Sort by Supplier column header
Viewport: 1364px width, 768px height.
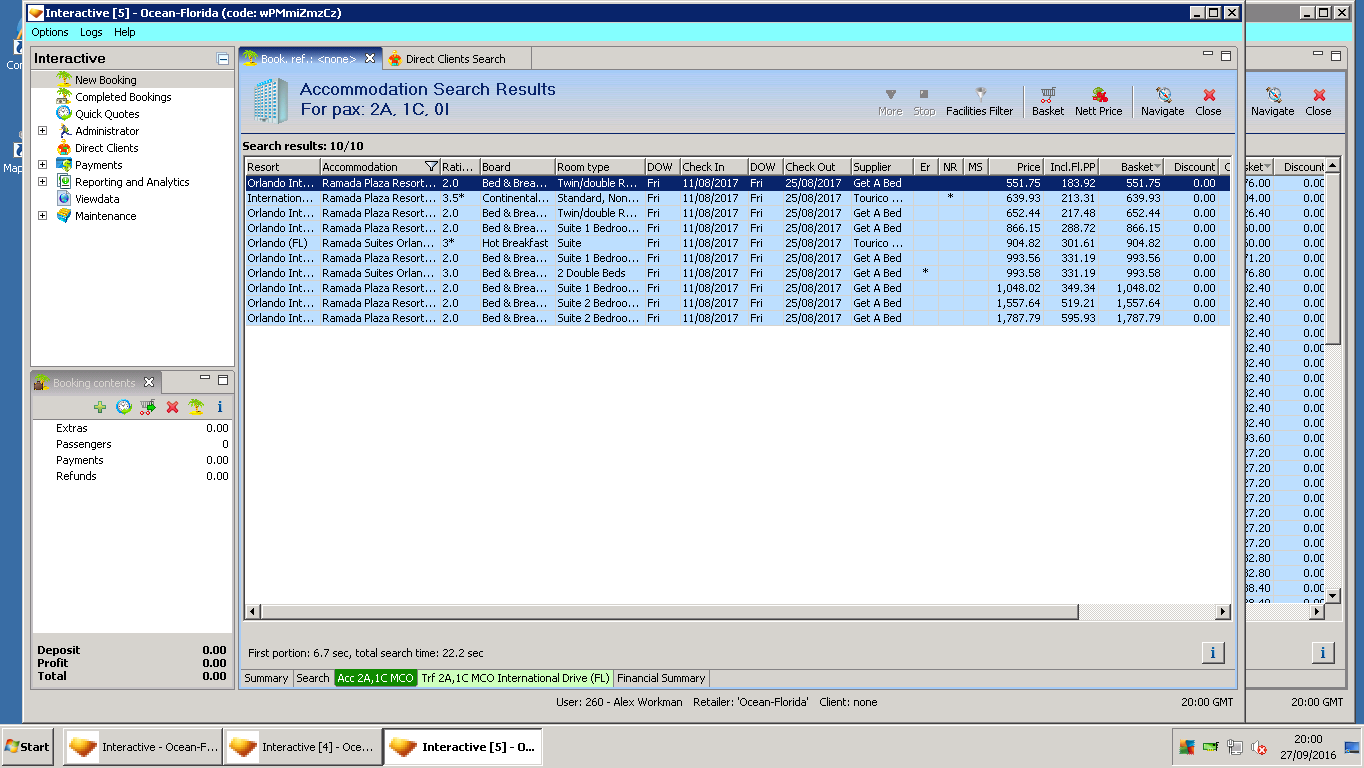click(882, 167)
